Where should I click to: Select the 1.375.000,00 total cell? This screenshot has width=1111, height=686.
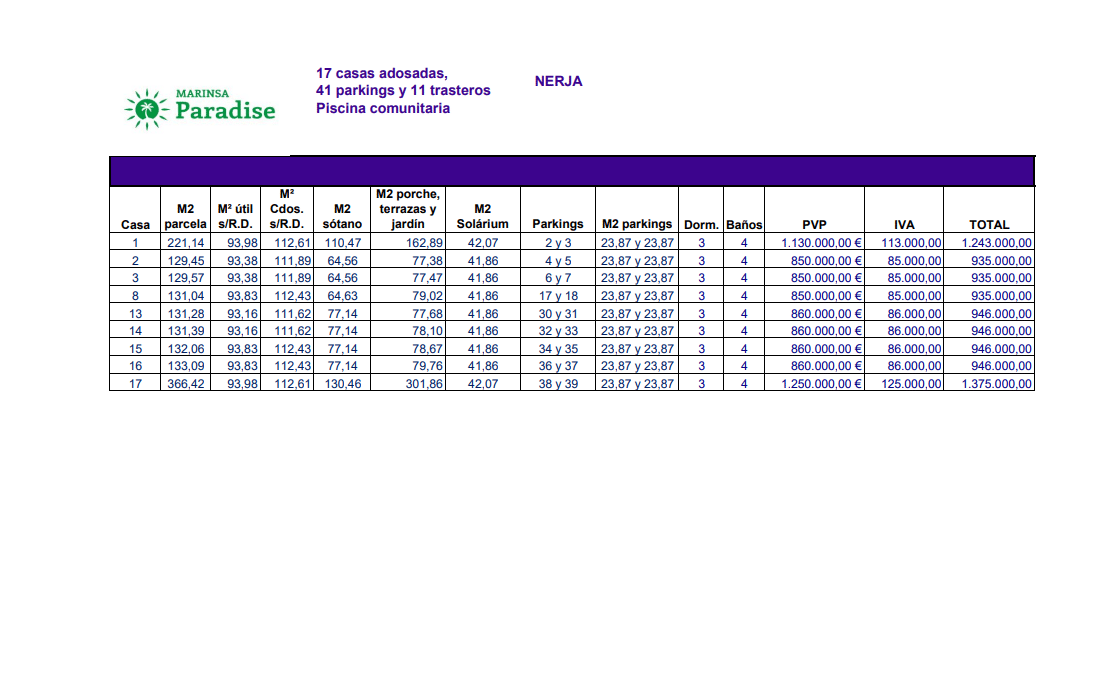click(x=997, y=384)
